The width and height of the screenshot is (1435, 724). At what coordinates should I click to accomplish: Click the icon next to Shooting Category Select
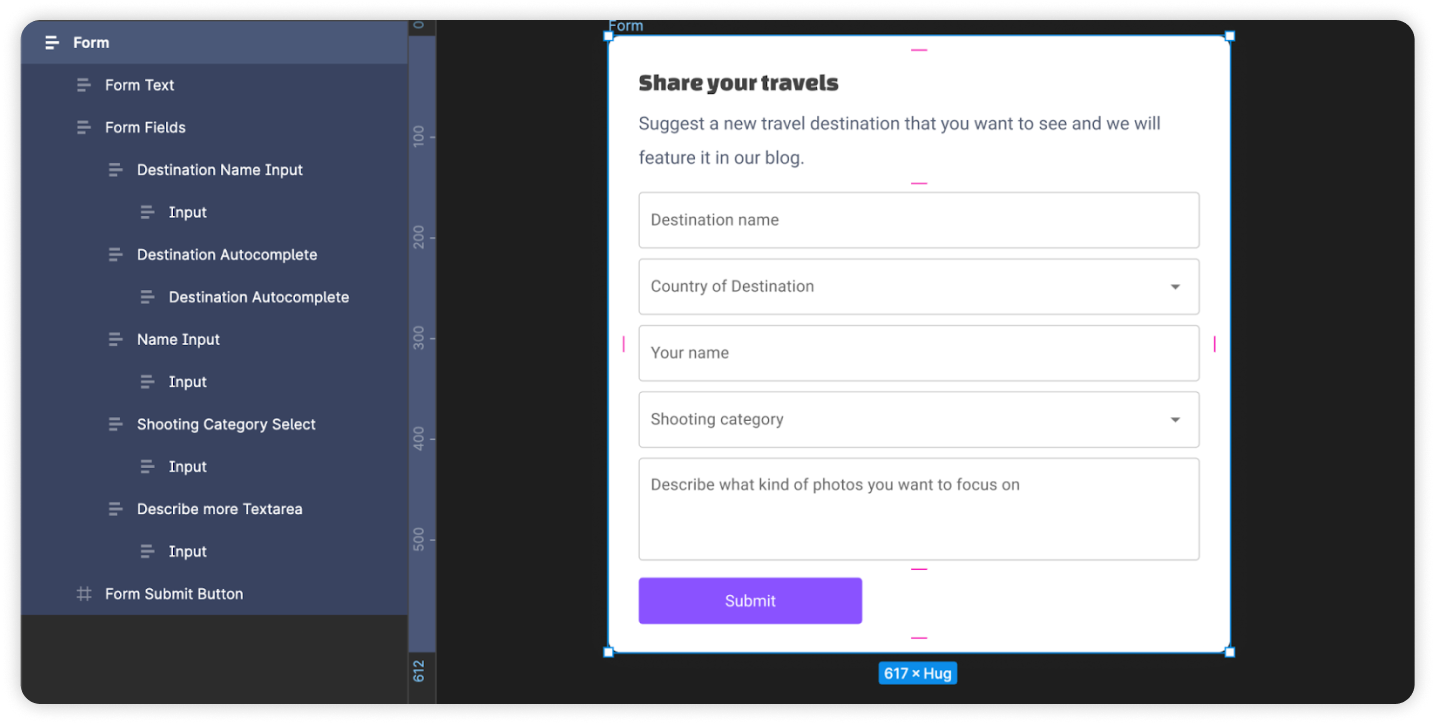(117, 424)
